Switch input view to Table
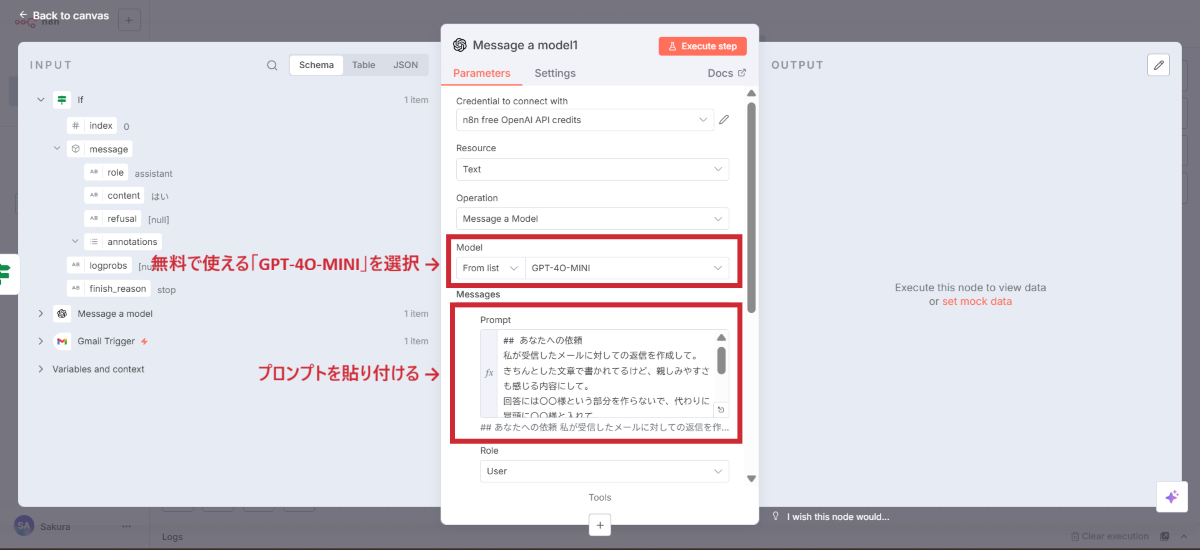Viewport: 1200px width, 550px height. tap(364, 65)
